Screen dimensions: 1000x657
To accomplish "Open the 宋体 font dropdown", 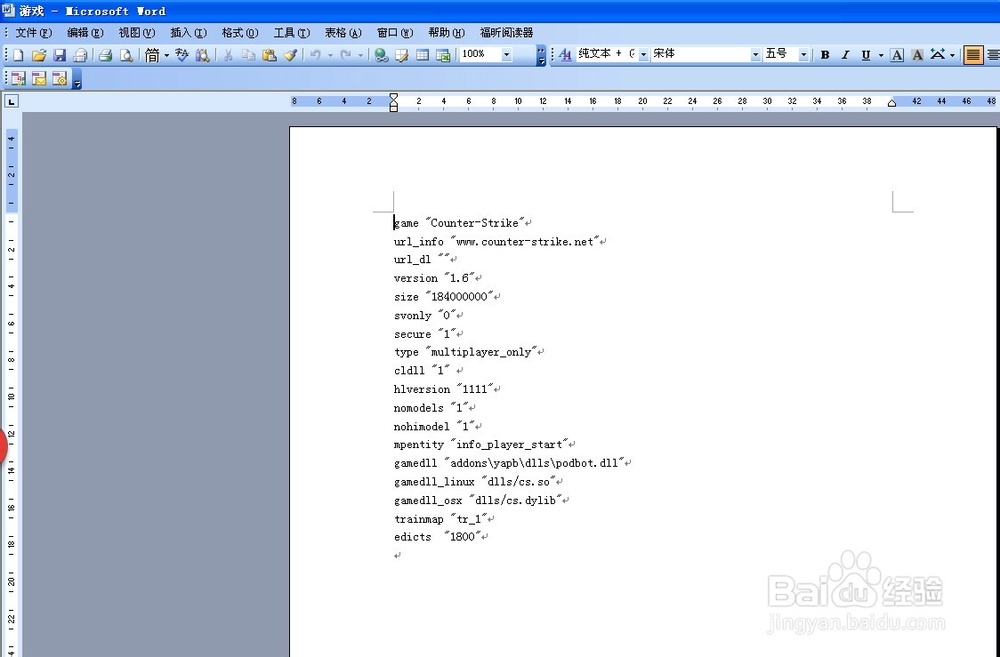I will [756, 54].
